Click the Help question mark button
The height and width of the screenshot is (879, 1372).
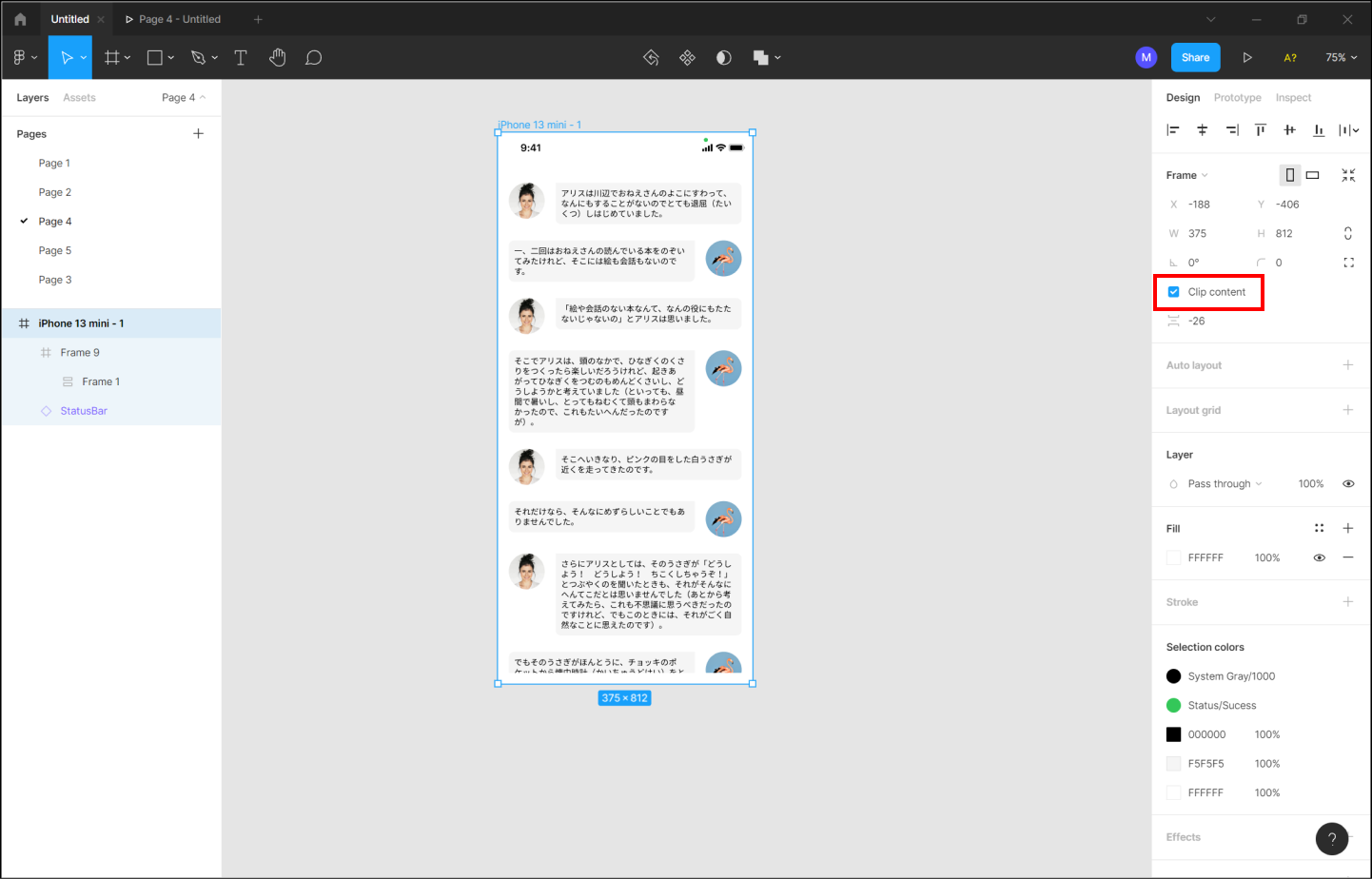pos(1331,838)
